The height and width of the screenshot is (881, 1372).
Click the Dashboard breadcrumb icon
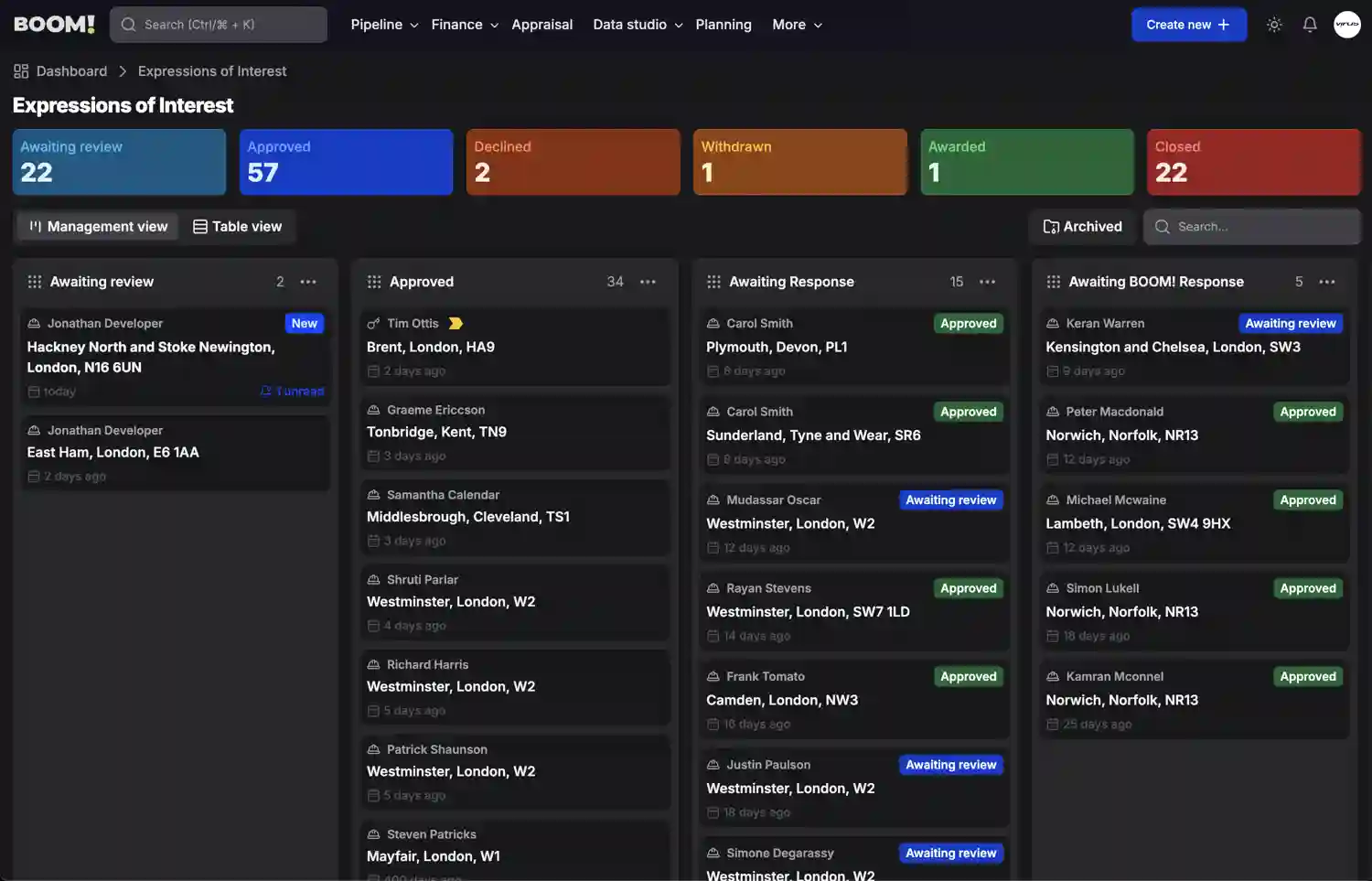(21, 71)
